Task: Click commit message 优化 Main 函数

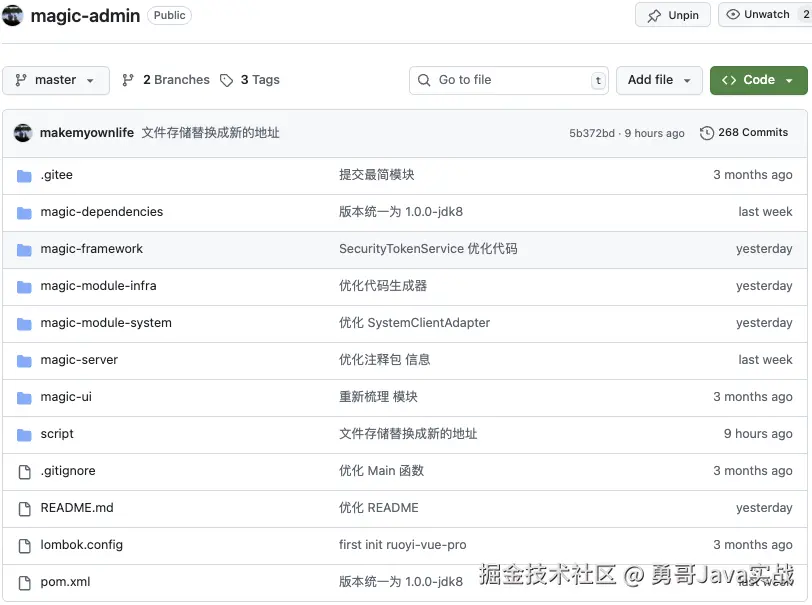Action: 381,471
